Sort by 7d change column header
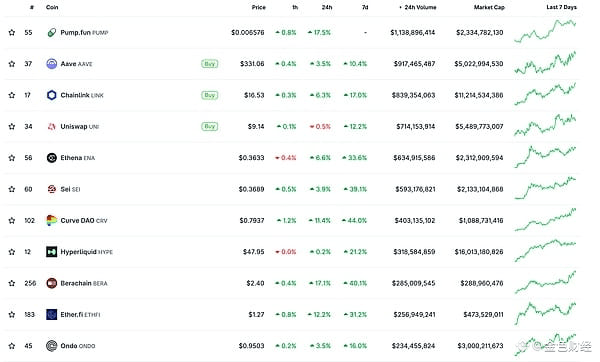Screen dimensions: 600x362 click(x=365, y=7)
